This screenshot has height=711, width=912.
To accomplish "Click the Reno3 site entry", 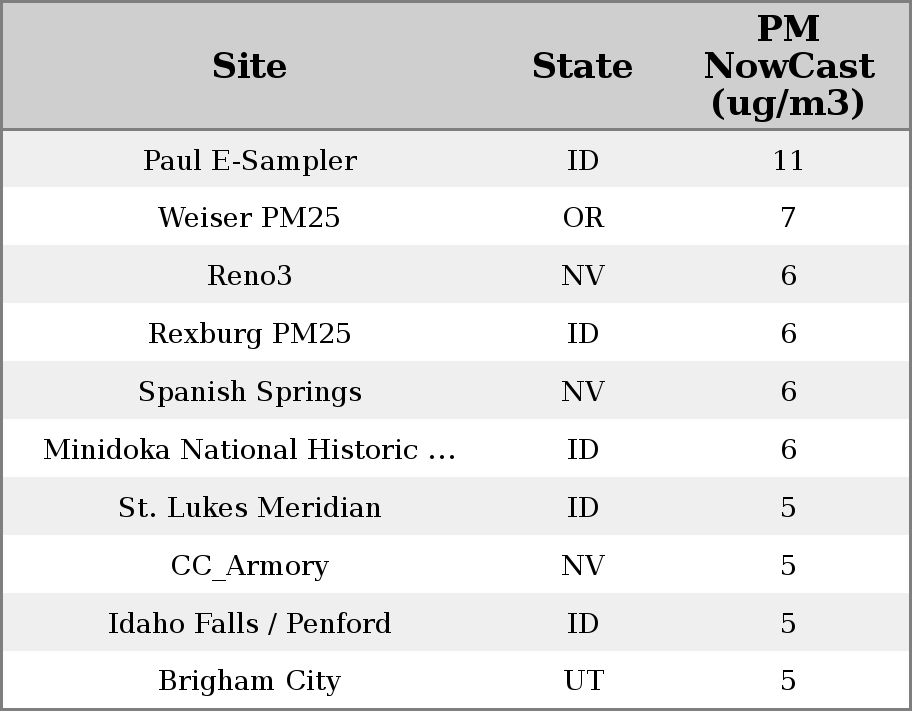I will coord(249,276).
